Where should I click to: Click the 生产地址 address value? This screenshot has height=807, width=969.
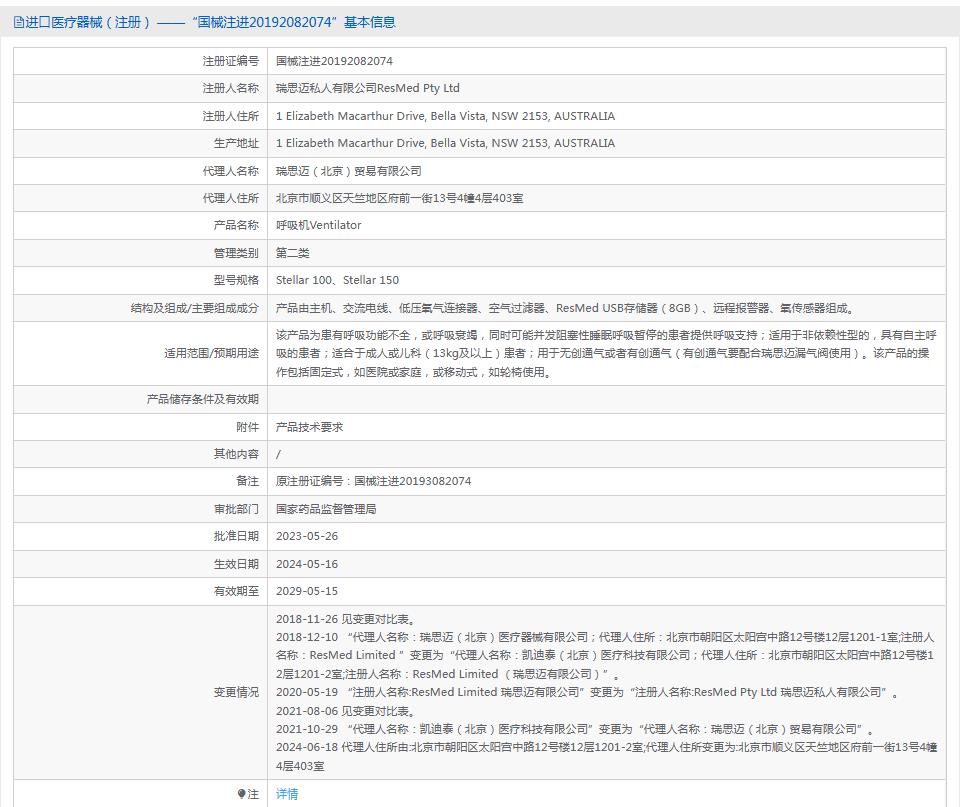pyautogui.click(x=445, y=143)
